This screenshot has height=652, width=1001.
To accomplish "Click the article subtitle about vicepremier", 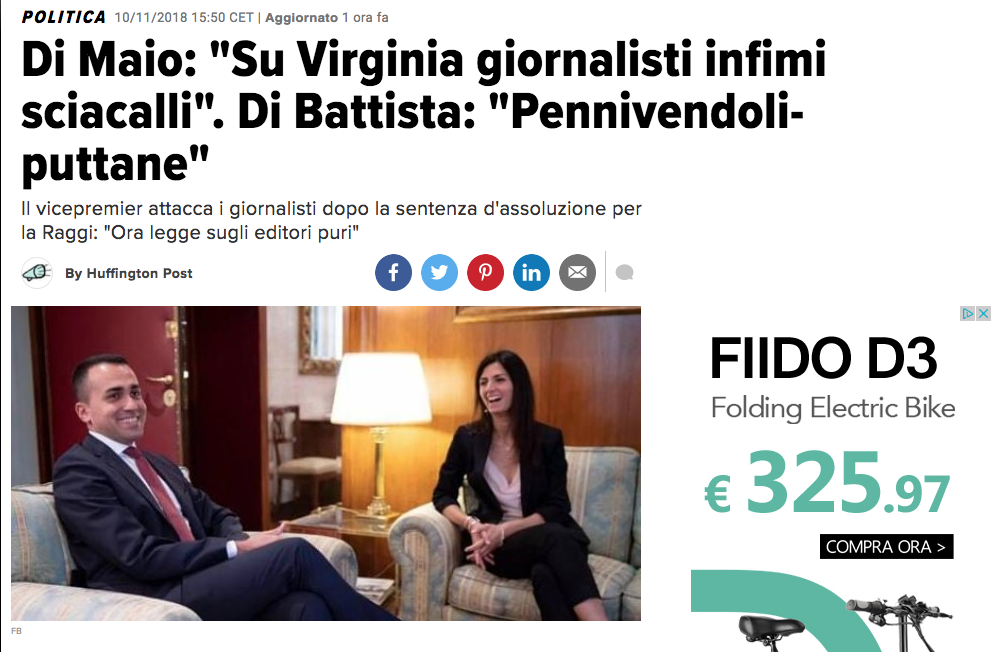I will pyautogui.click(x=331, y=220).
